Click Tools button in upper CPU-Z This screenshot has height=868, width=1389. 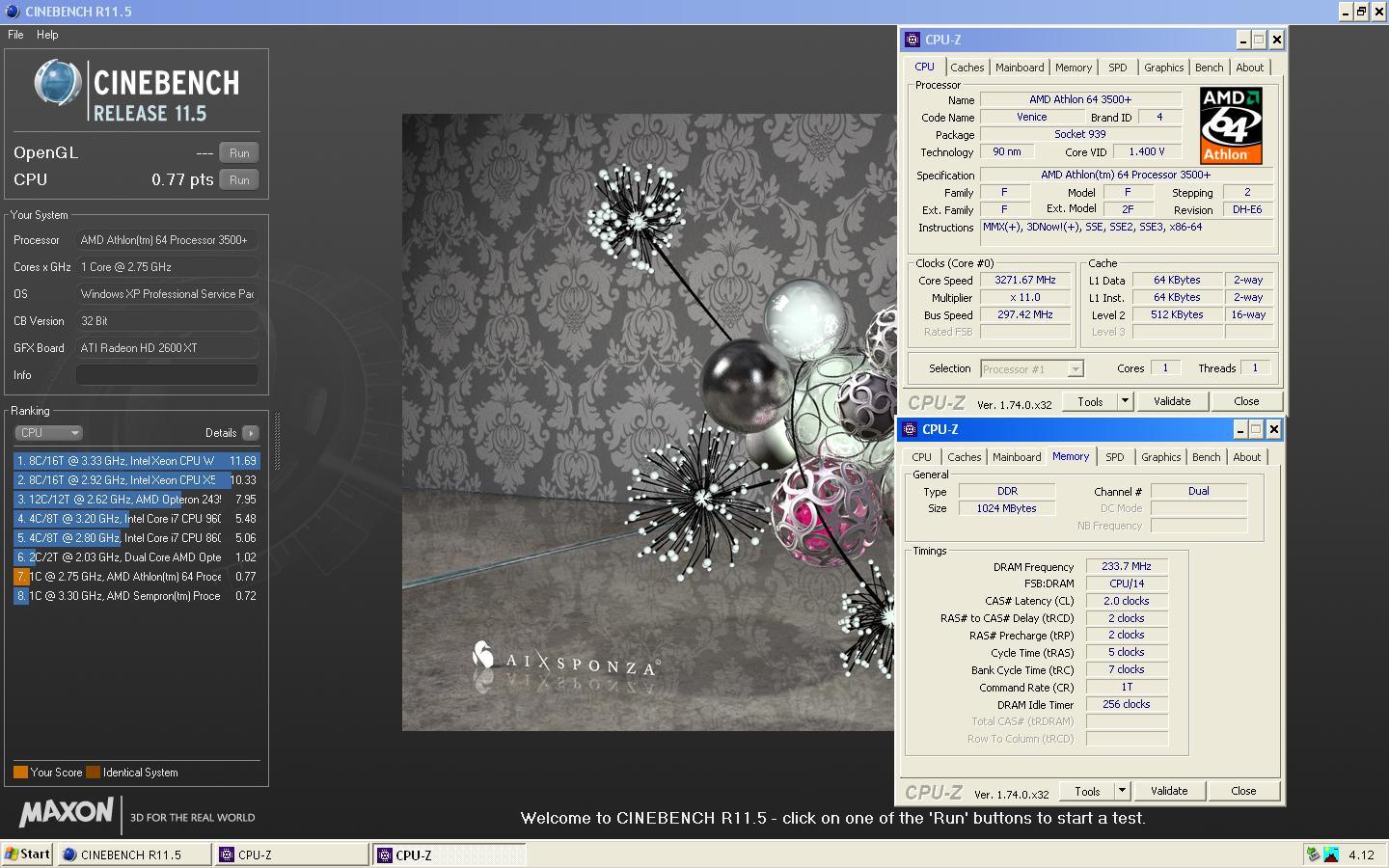[x=1091, y=402]
